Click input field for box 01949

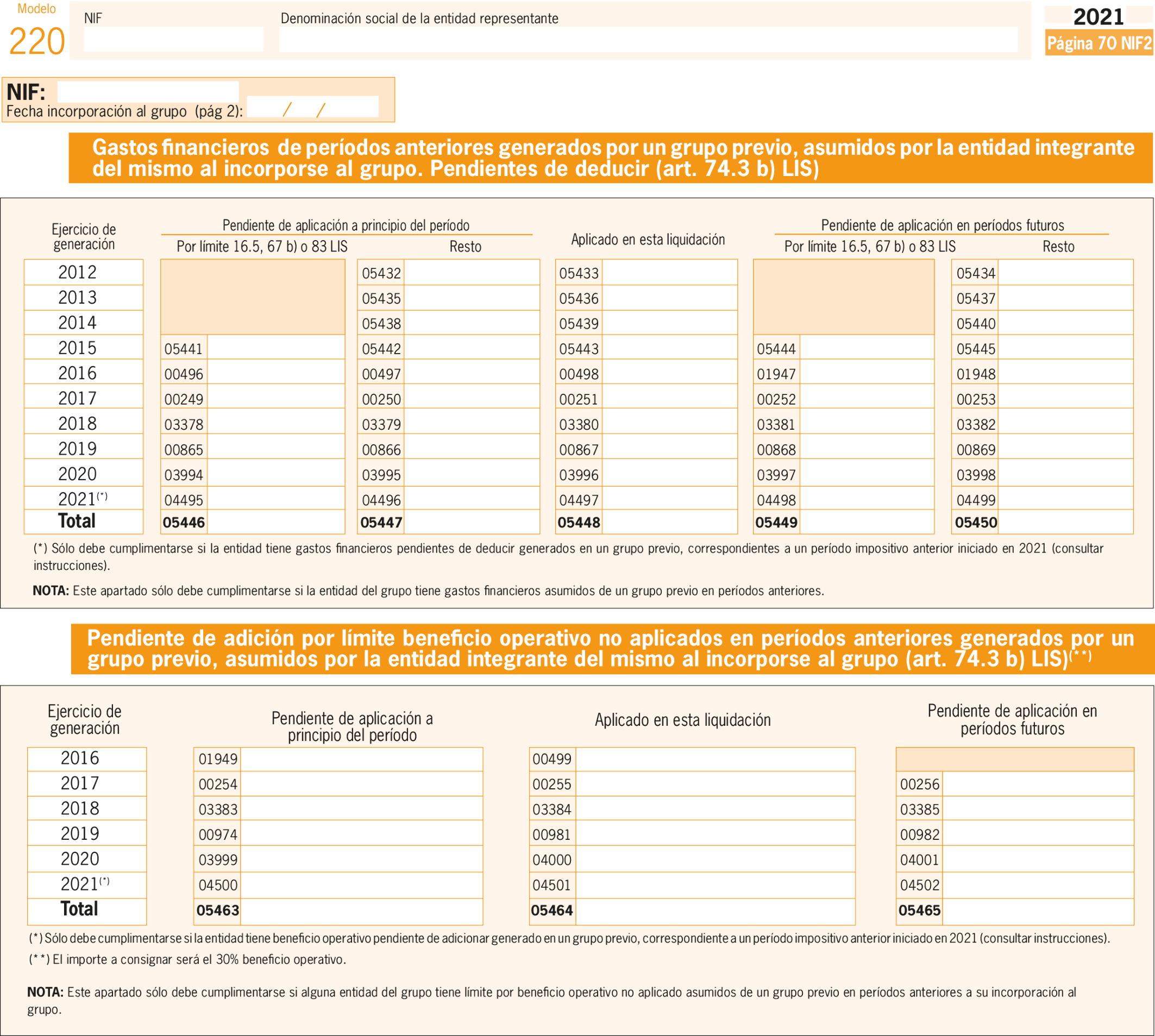tap(361, 760)
